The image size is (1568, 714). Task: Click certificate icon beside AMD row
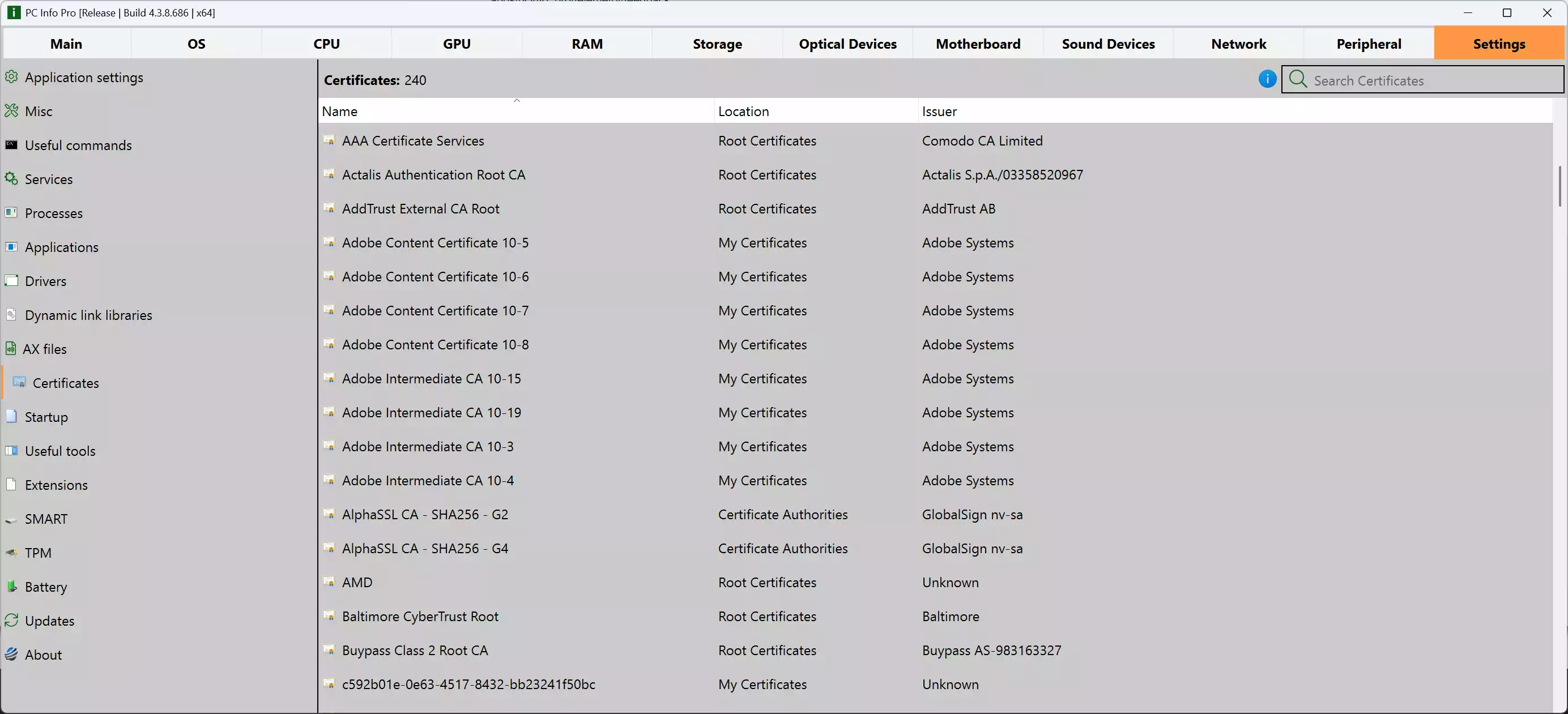coord(329,582)
